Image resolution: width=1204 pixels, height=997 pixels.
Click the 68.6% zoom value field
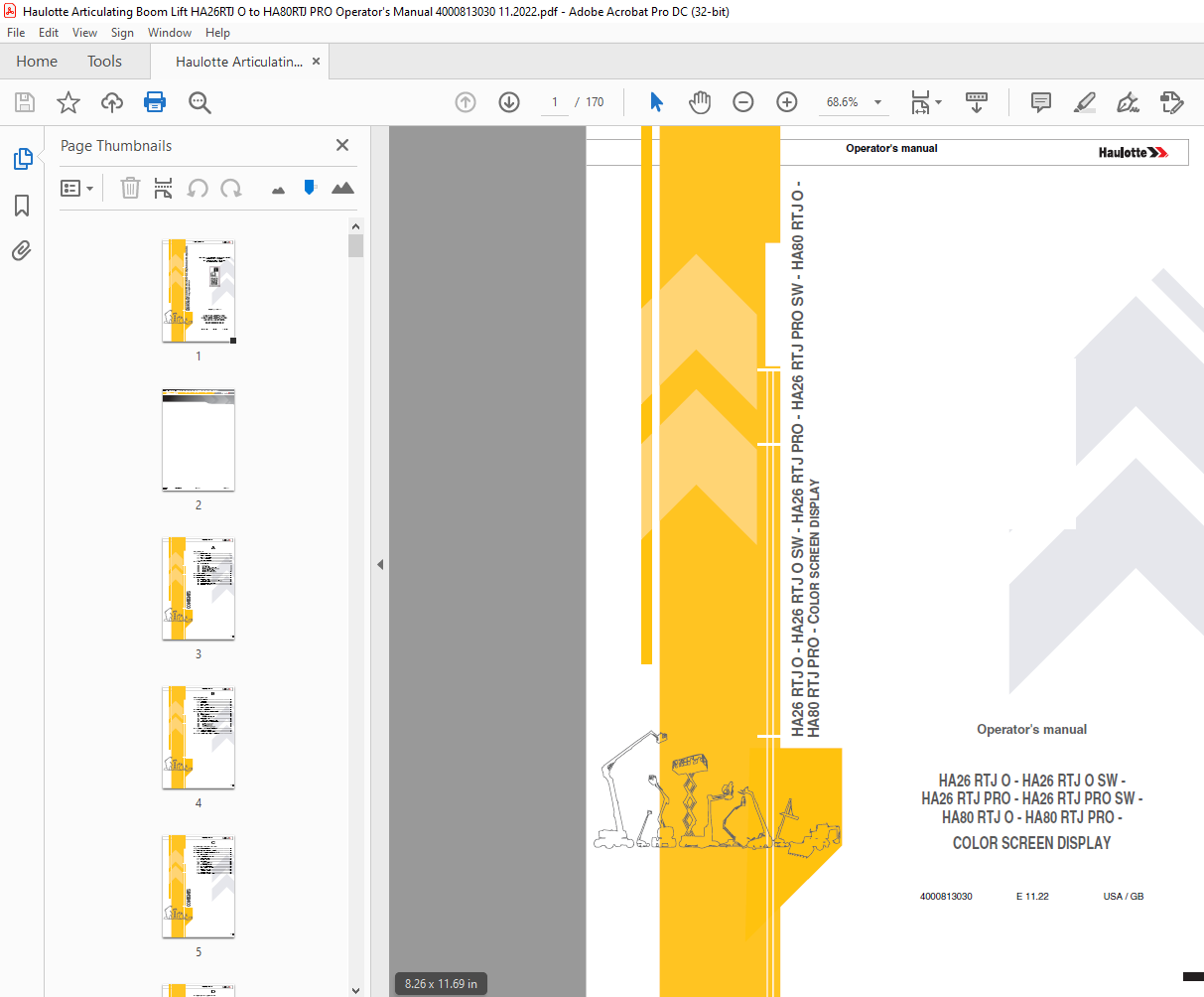point(843,102)
